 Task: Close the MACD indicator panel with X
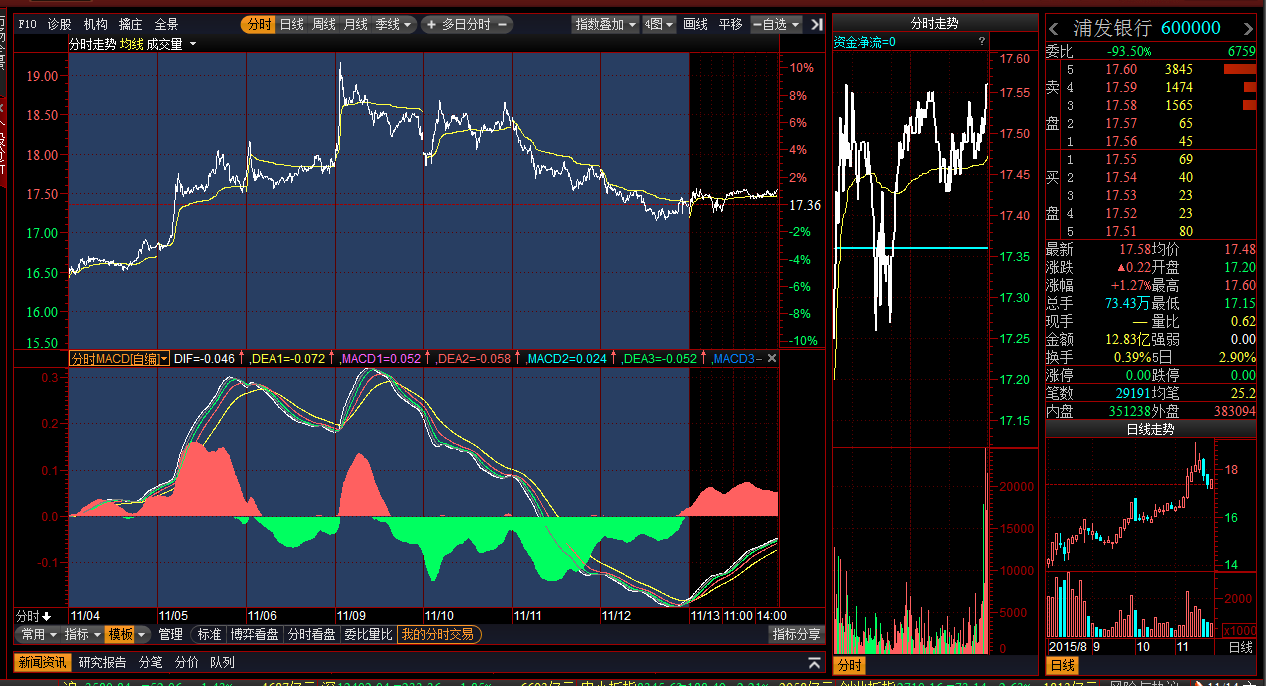tap(772, 358)
